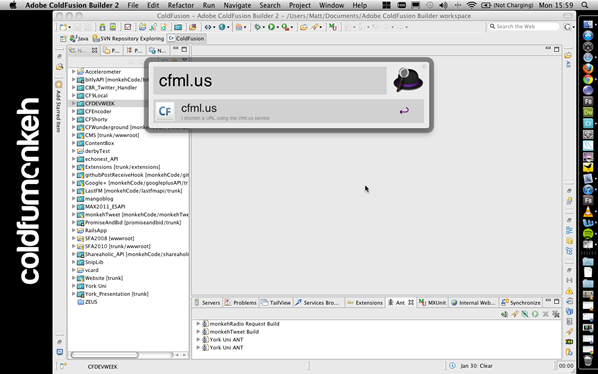
Task: Expand the Accelerometer project
Action: point(74,71)
